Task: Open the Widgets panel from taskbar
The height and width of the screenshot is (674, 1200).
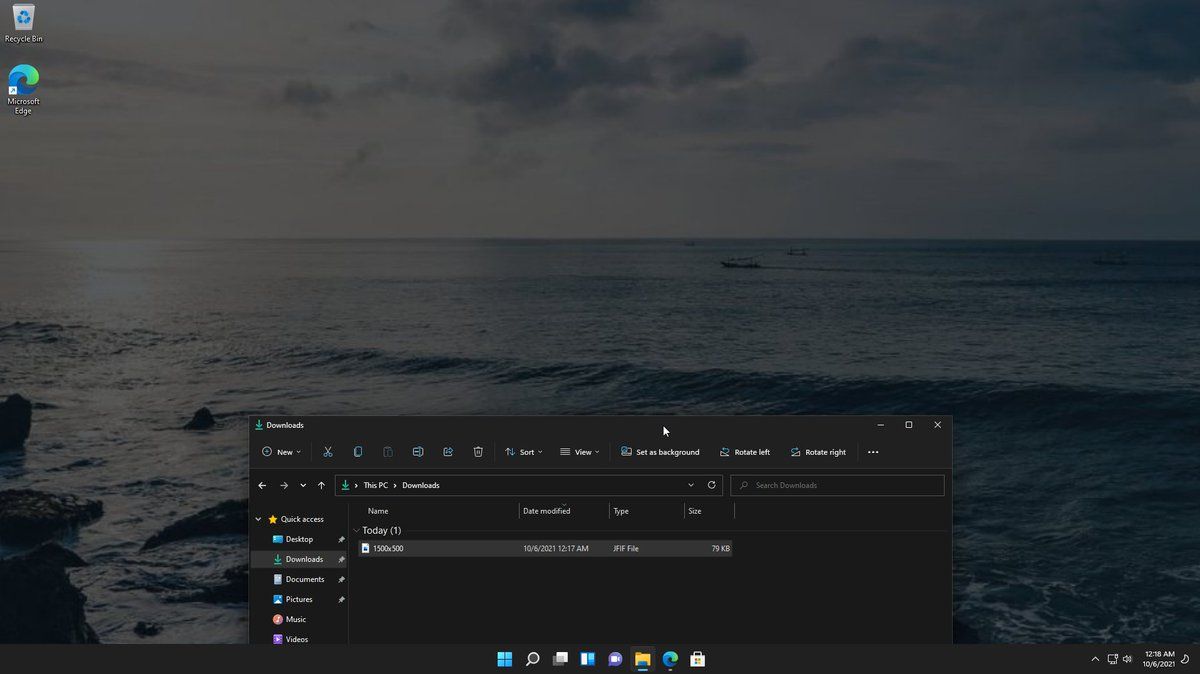Action: (x=588, y=659)
